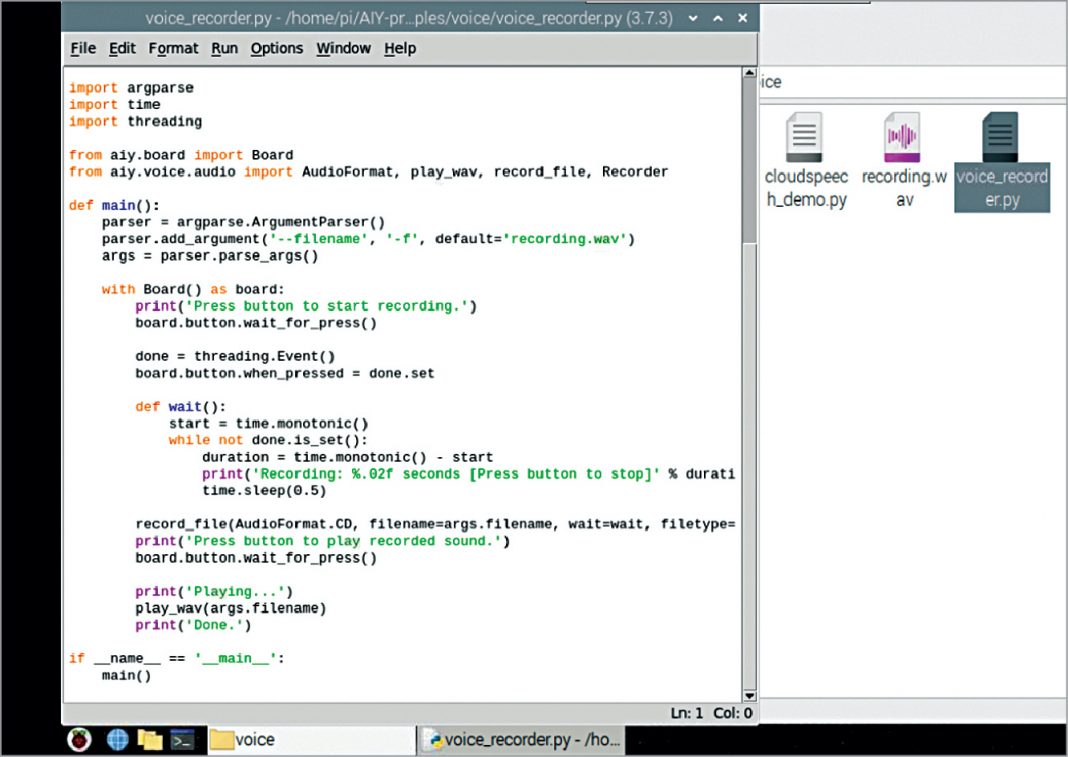Open the Format menu
1068x757 pixels.
point(173,48)
